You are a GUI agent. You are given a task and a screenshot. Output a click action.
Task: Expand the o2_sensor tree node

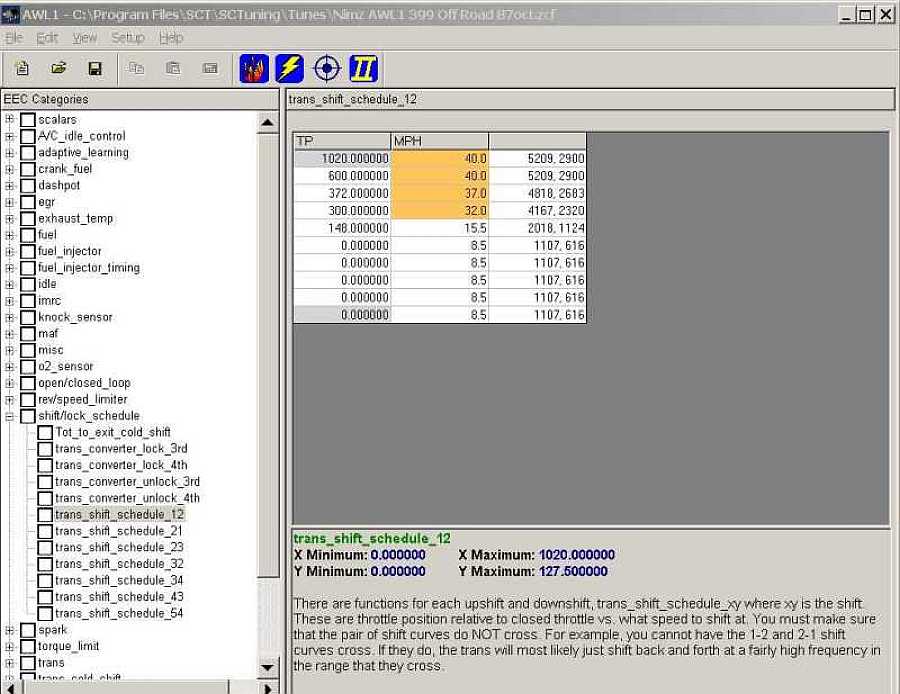coord(9,367)
